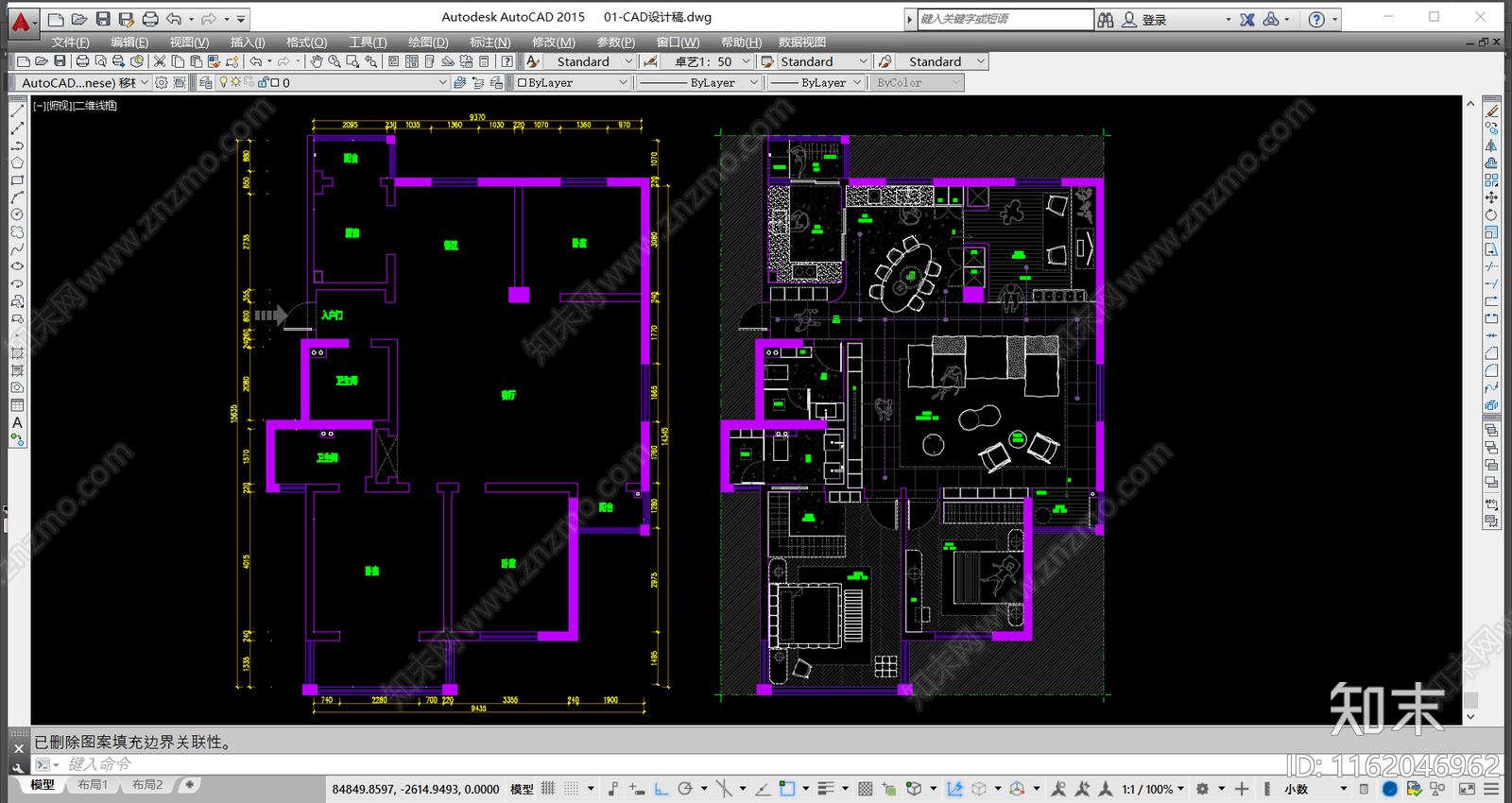Select the Erase tool in modify toolbar
Screen dimensions: 1512x803
(x=1492, y=111)
